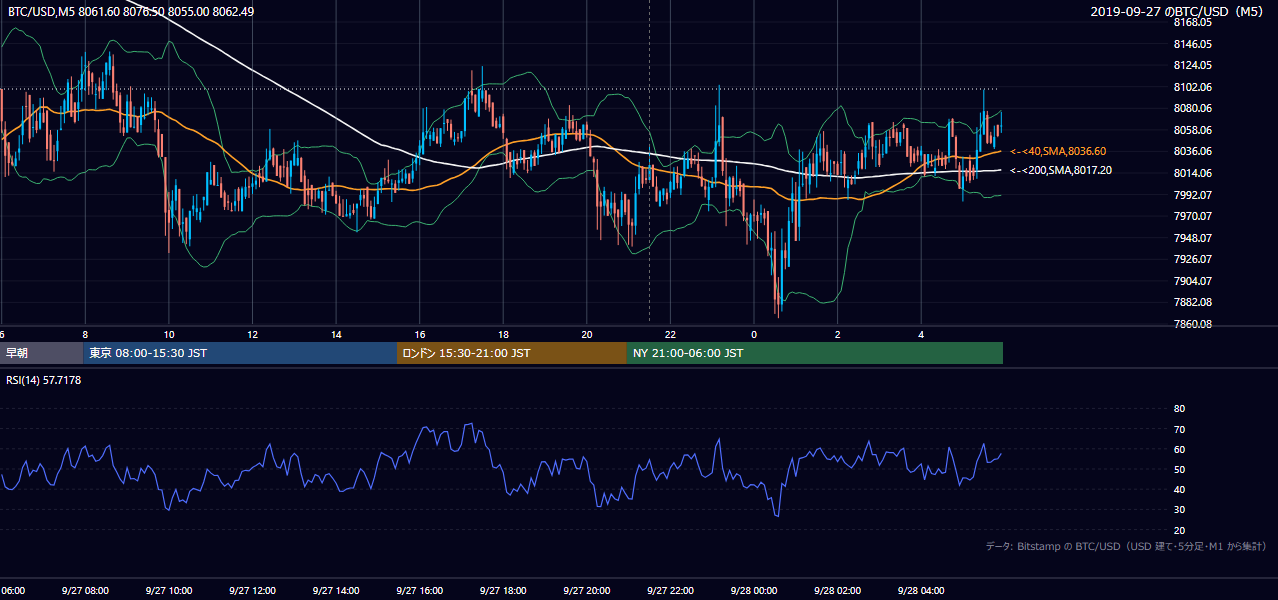Screen dimensions: 1278x600
Task: Click price axis label 8014.06
Action: (1192, 173)
